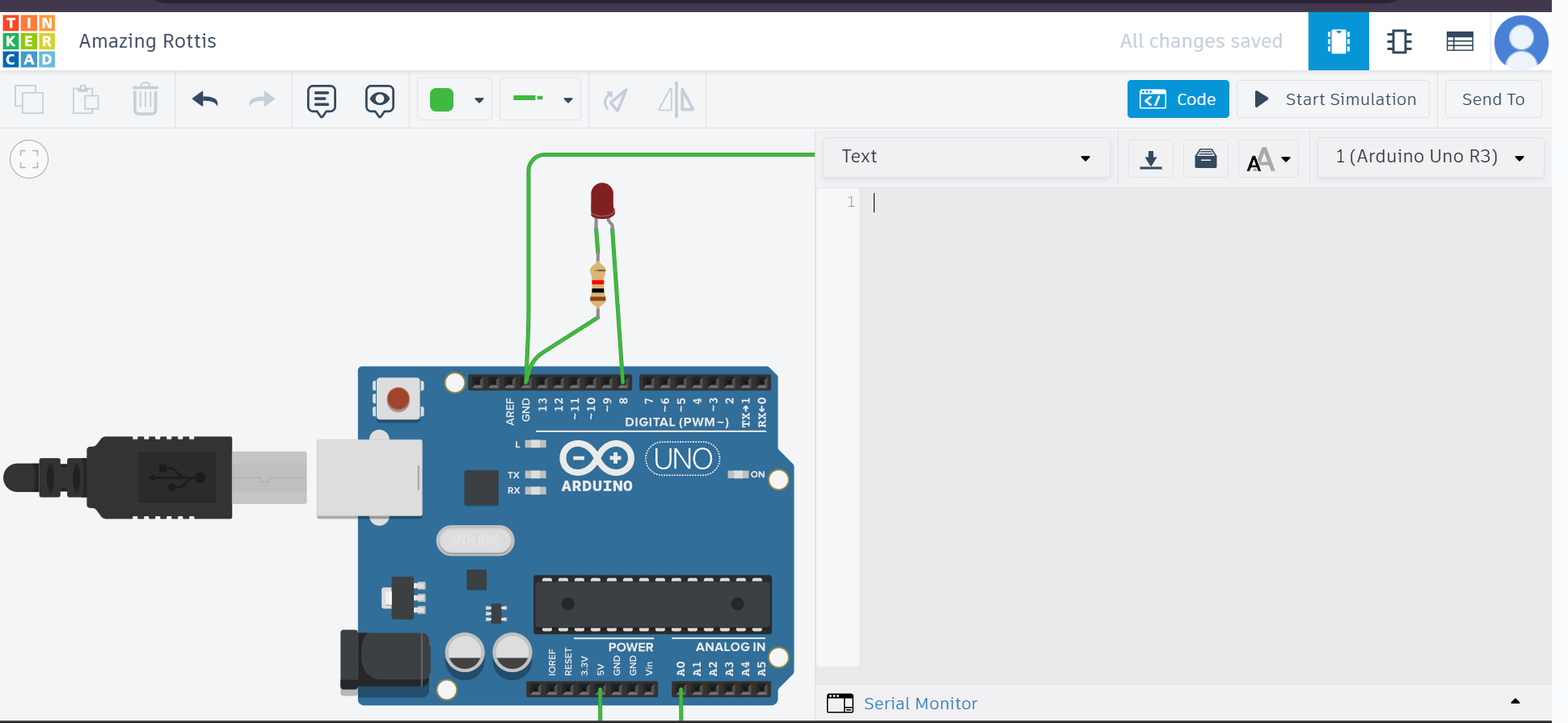Open the Text edit mode dropdown
1568x723 pixels.
pos(967,157)
